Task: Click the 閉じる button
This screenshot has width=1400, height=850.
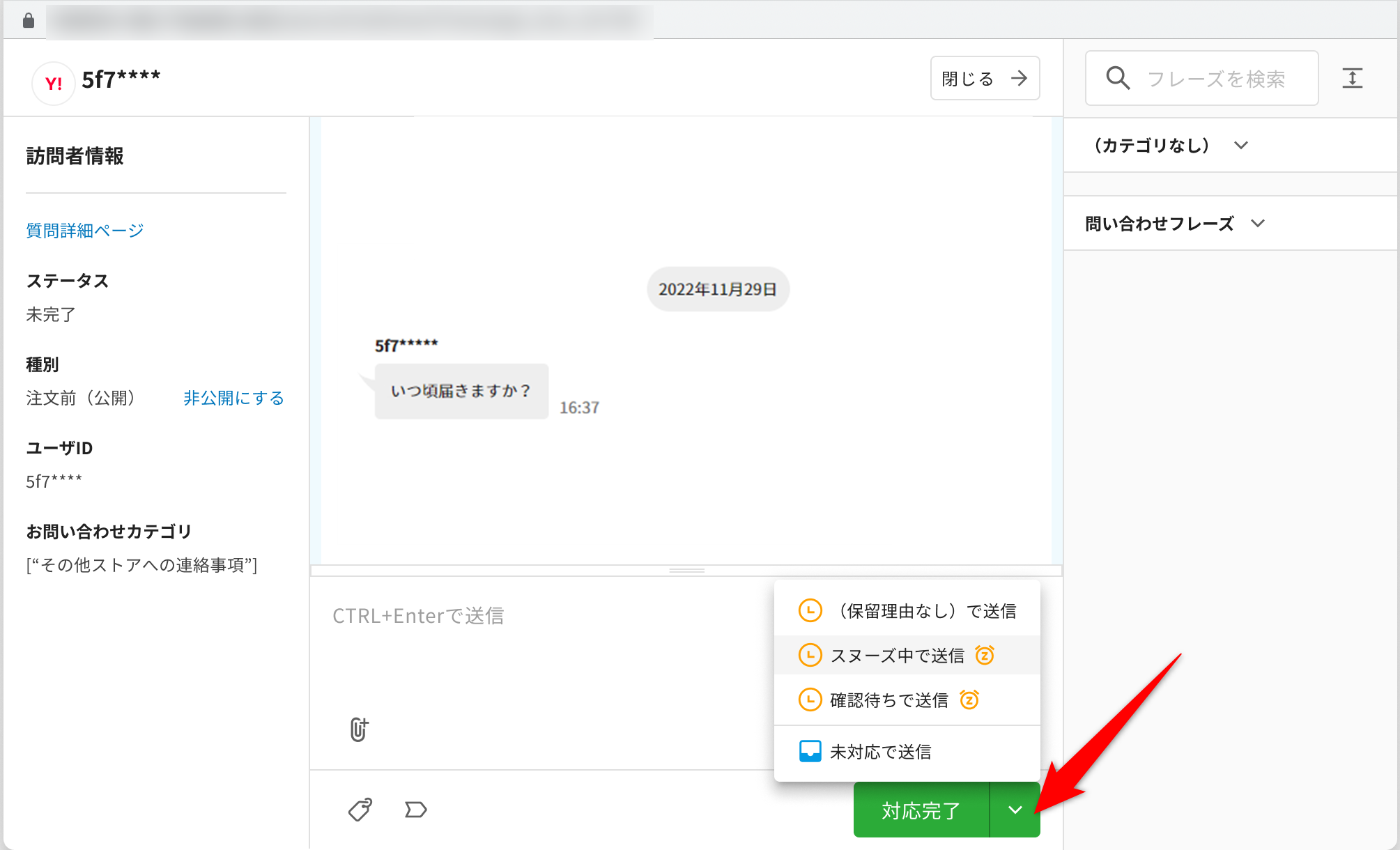Action: click(985, 78)
